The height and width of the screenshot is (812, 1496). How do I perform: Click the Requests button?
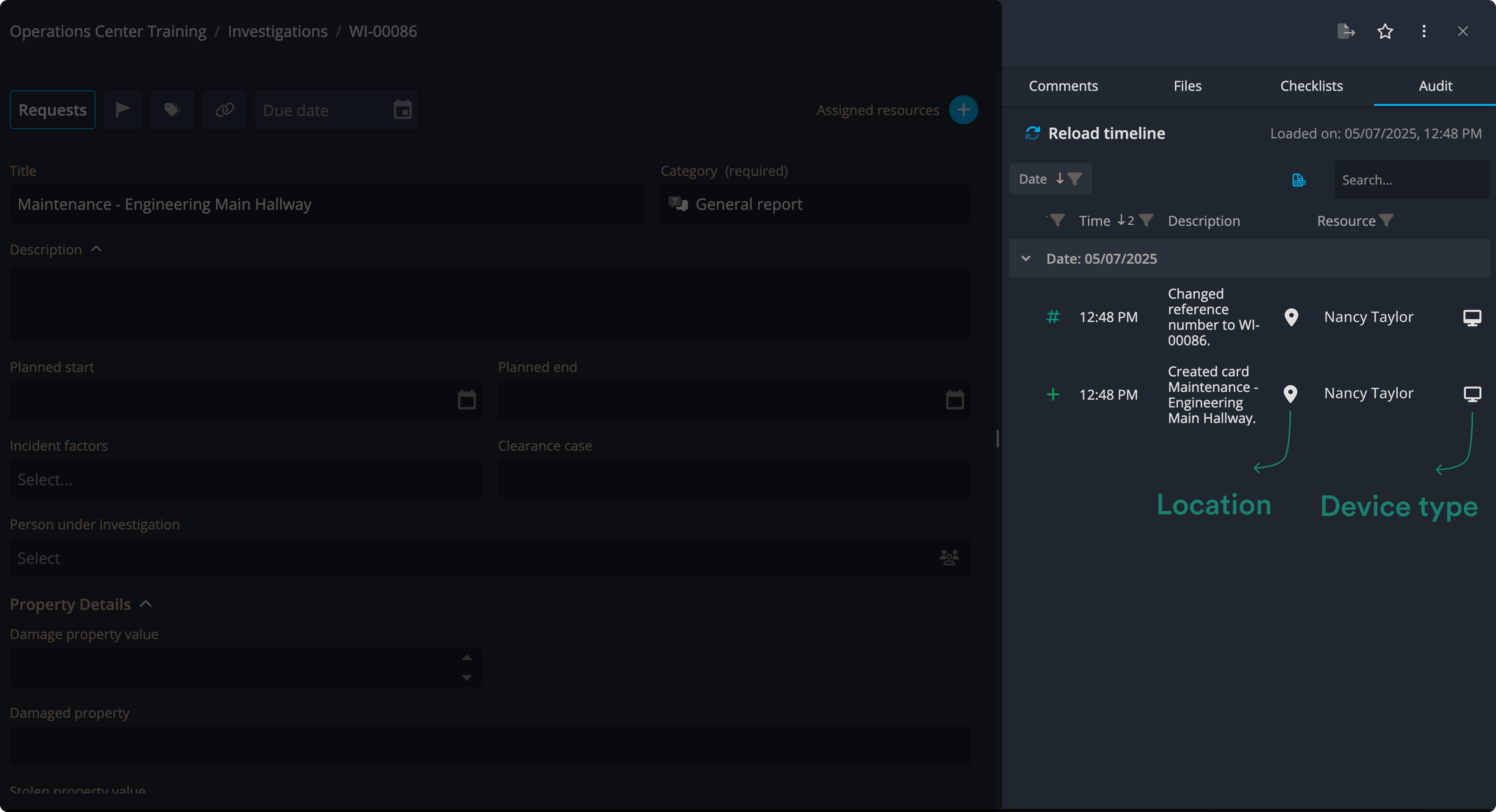pyautogui.click(x=52, y=109)
